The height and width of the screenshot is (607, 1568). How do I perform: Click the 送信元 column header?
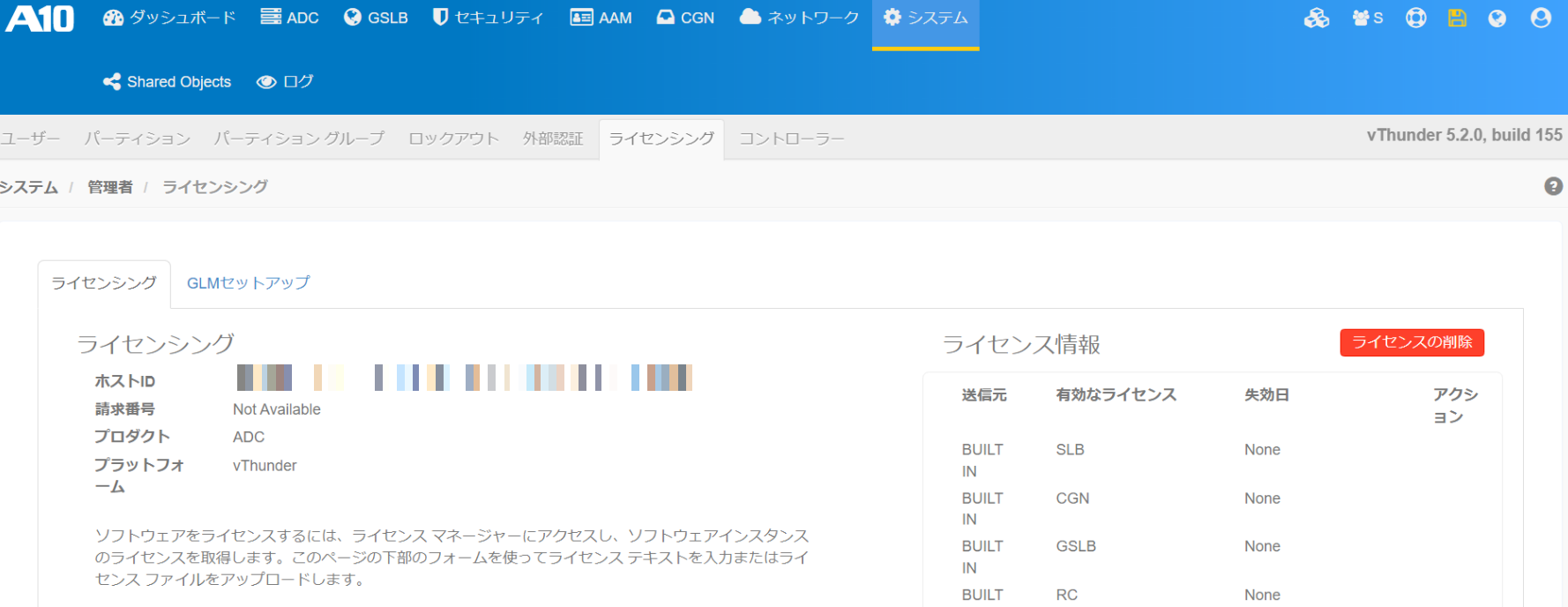(984, 395)
